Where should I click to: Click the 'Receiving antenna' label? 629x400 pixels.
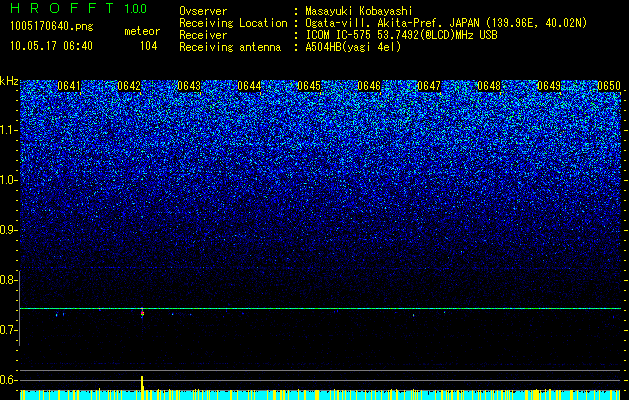230,47
